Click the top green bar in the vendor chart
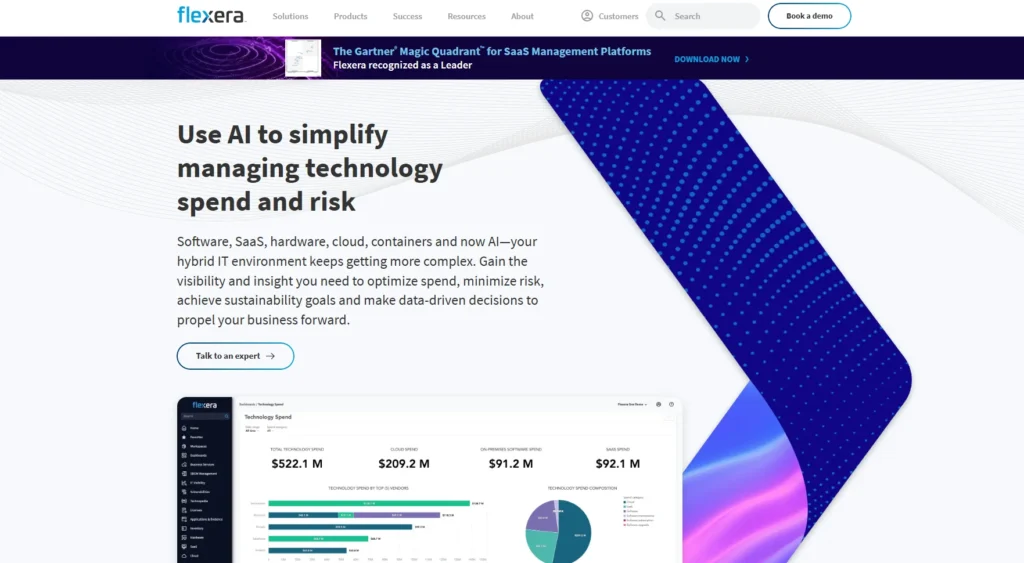 click(x=370, y=503)
